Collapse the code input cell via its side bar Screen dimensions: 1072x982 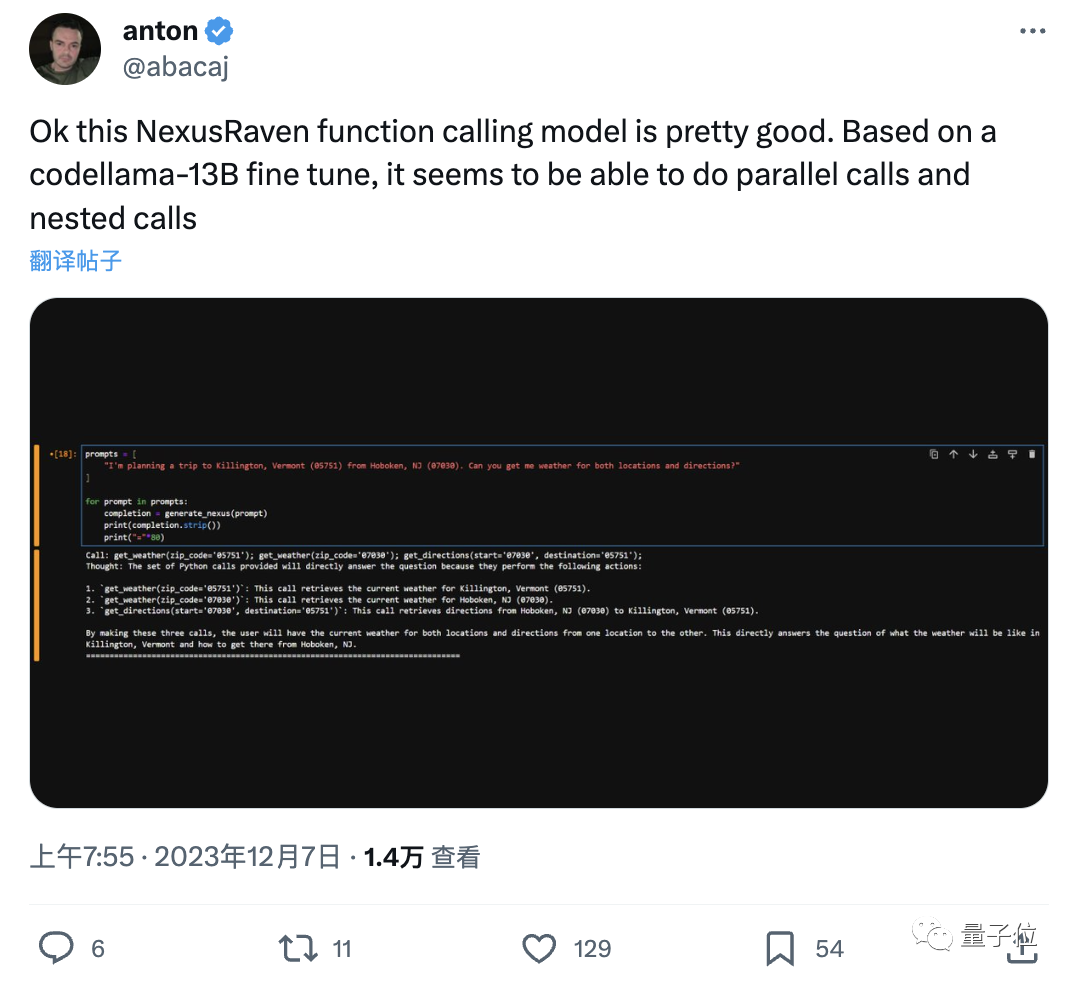pos(37,495)
